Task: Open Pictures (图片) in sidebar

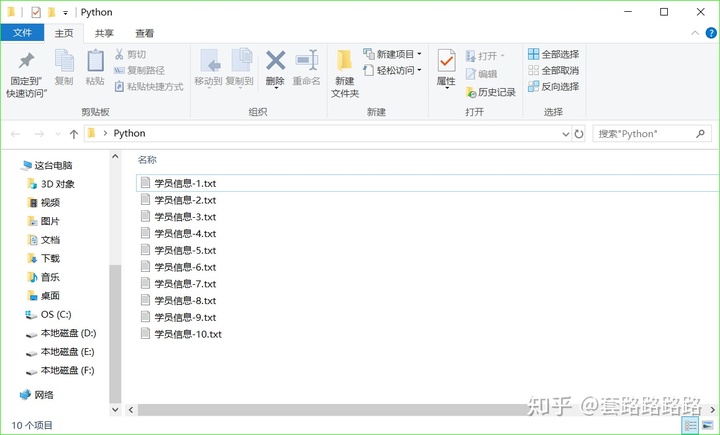Action: coord(44,221)
